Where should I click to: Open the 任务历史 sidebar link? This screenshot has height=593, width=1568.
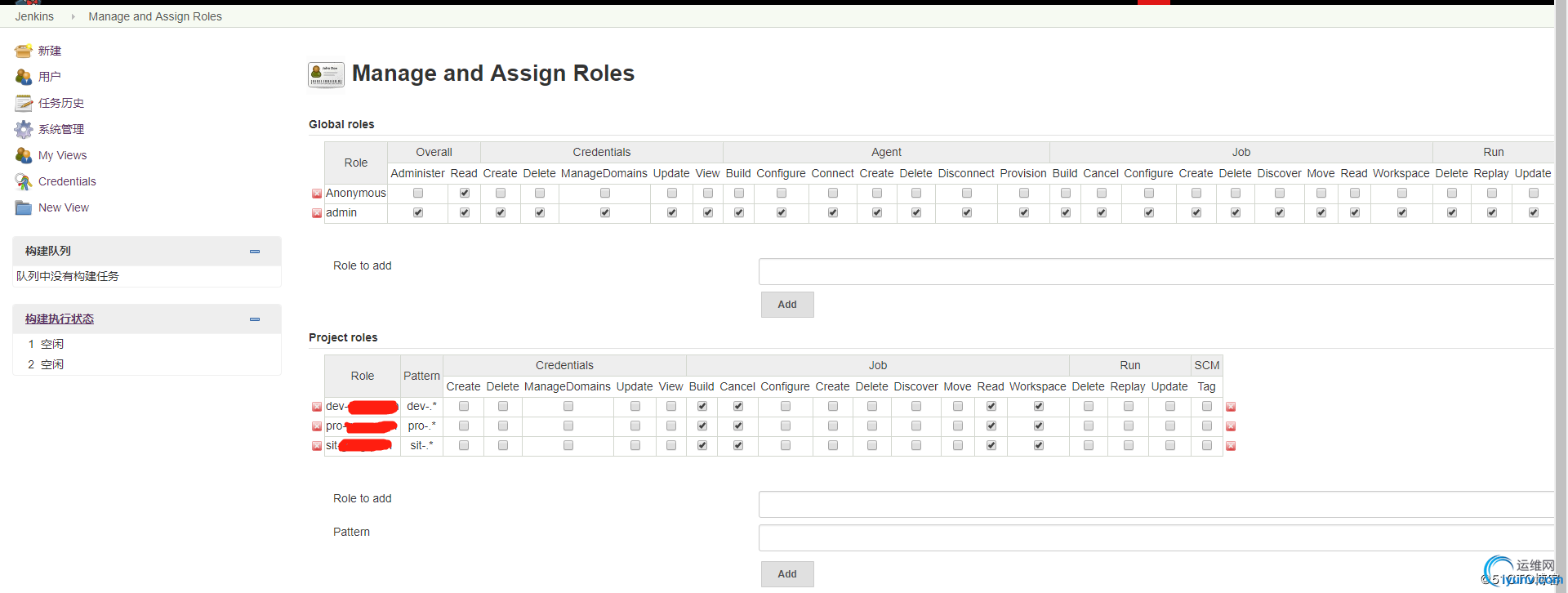point(61,103)
